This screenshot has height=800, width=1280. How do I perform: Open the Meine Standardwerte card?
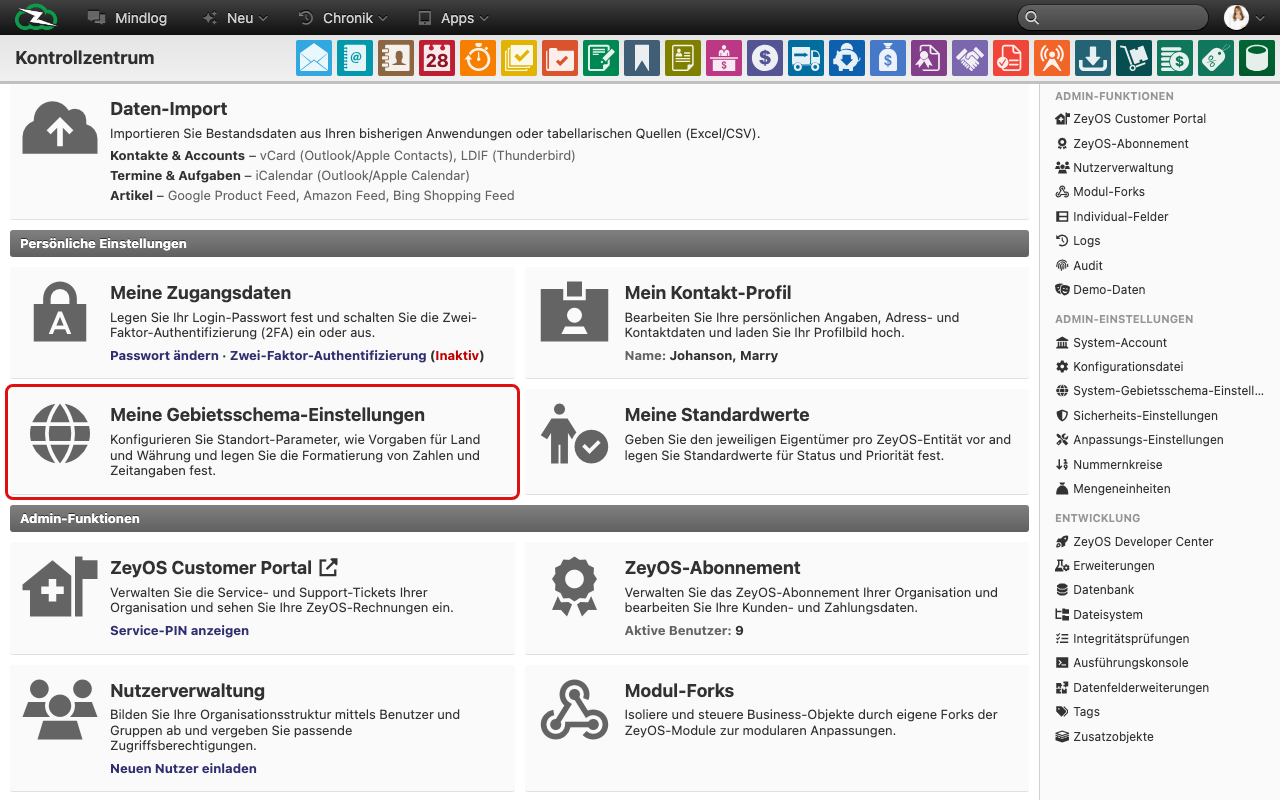click(777, 441)
